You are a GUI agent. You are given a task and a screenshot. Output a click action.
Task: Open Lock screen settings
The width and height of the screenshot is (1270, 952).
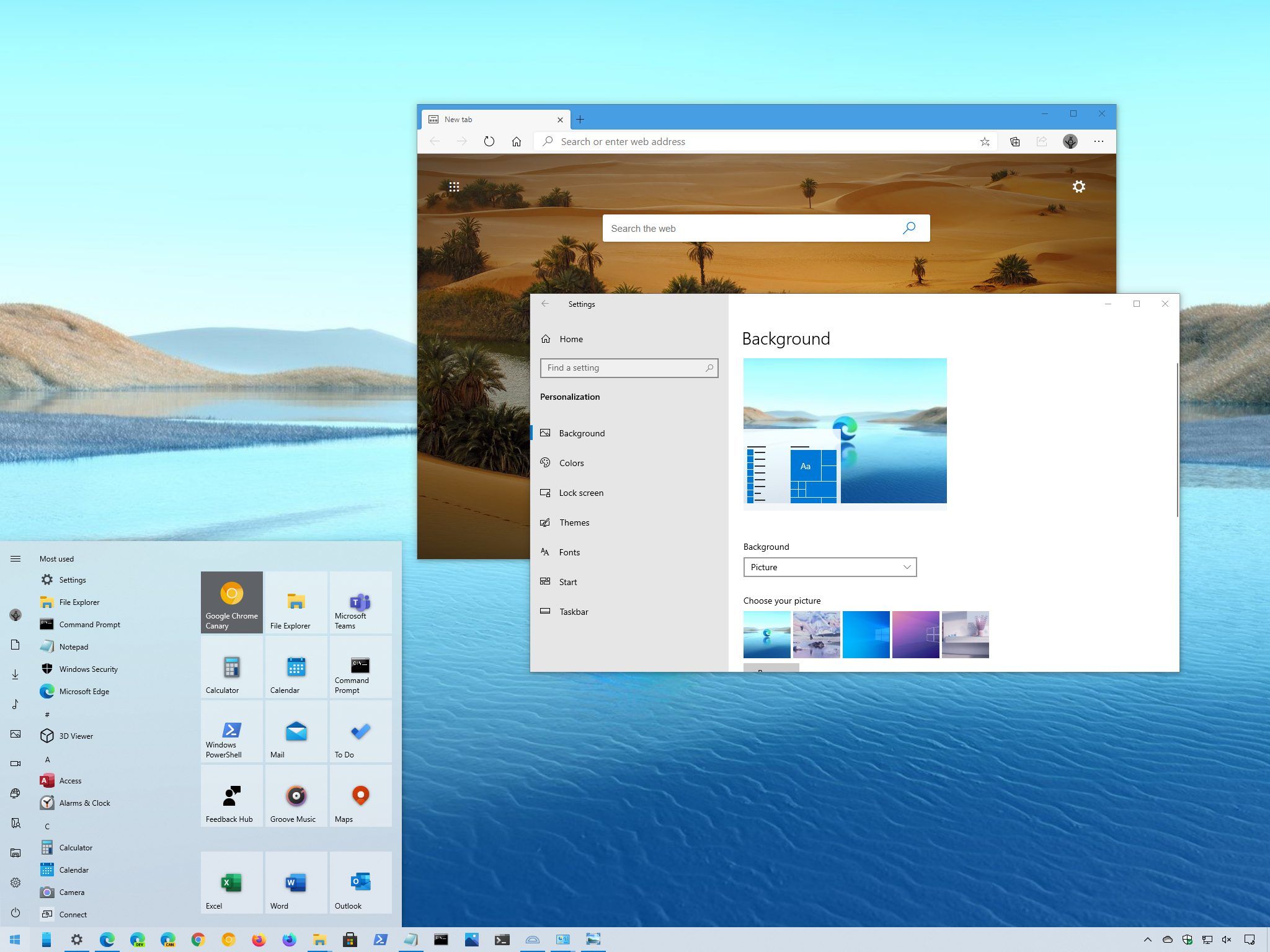coord(580,492)
